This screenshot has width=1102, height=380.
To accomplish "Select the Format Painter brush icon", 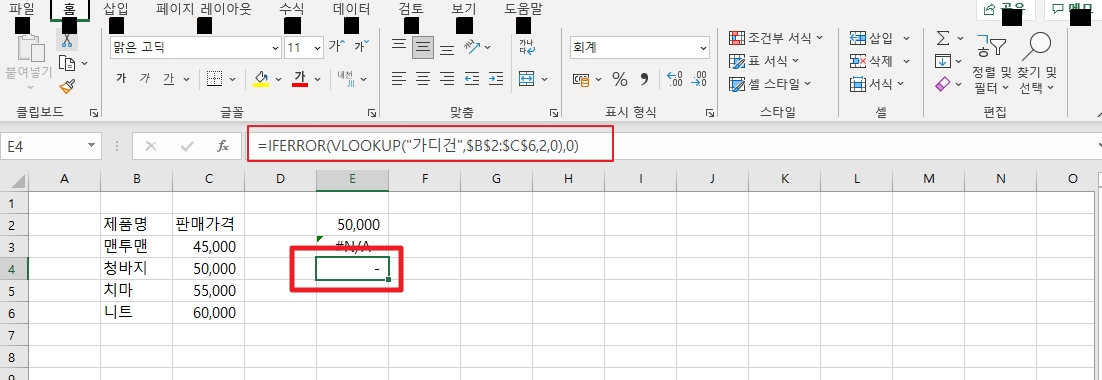I will pos(67,86).
